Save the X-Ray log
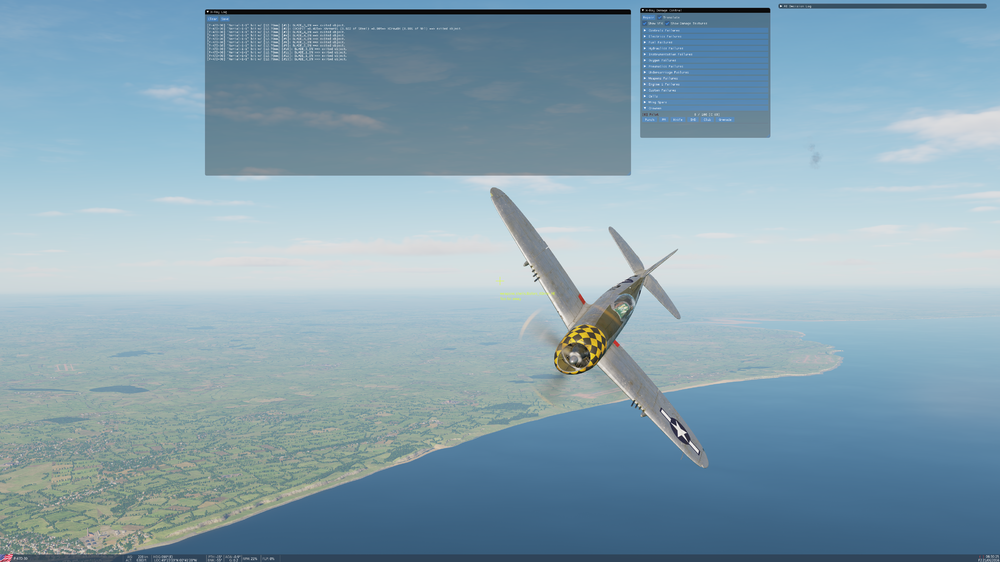This screenshot has width=1000, height=562. tap(224, 19)
